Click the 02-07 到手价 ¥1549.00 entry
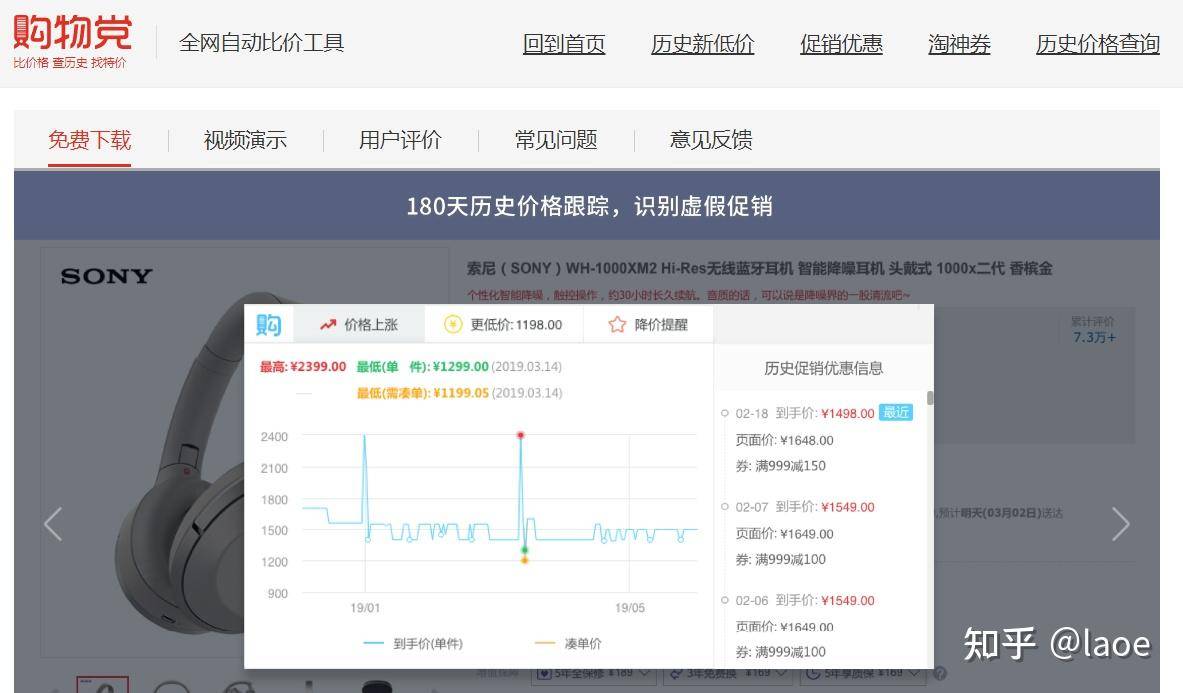Viewport: 1183px width, 693px height. coord(804,507)
